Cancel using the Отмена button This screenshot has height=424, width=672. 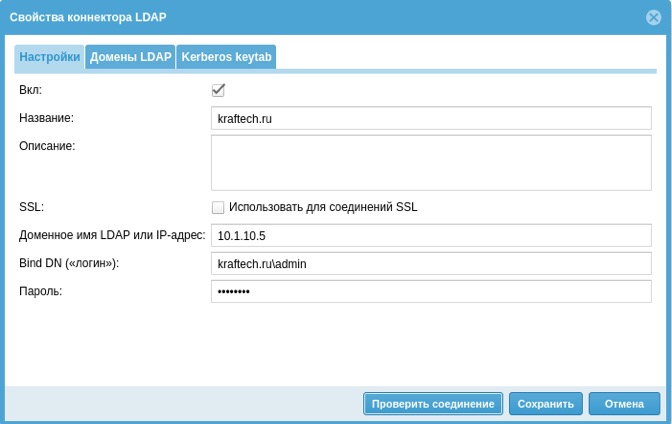(624, 404)
